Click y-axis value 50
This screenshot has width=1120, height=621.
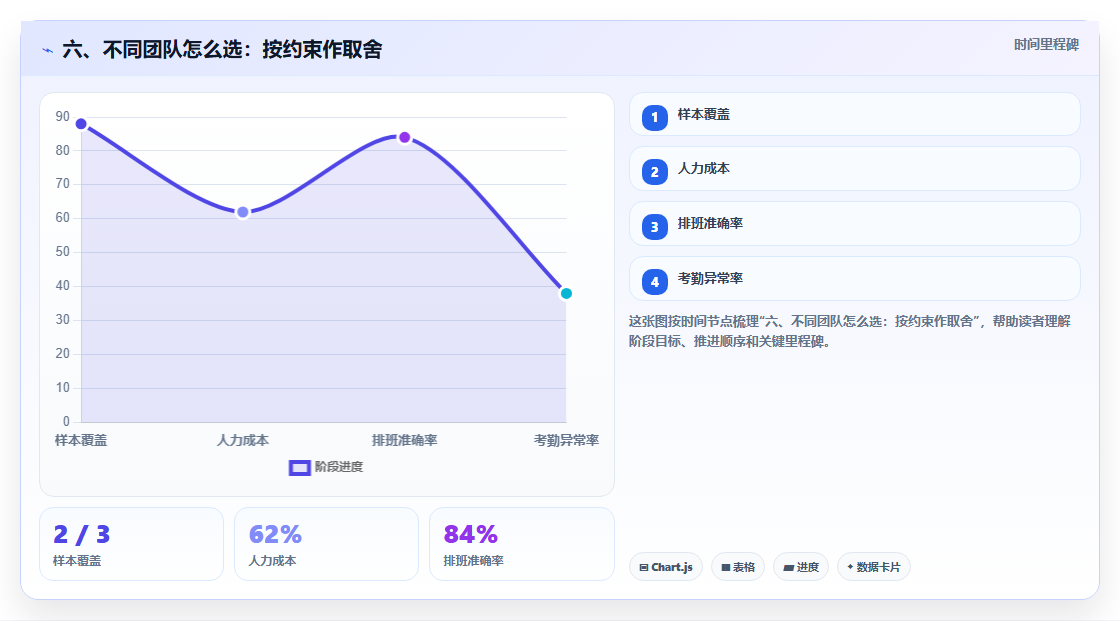pos(63,252)
